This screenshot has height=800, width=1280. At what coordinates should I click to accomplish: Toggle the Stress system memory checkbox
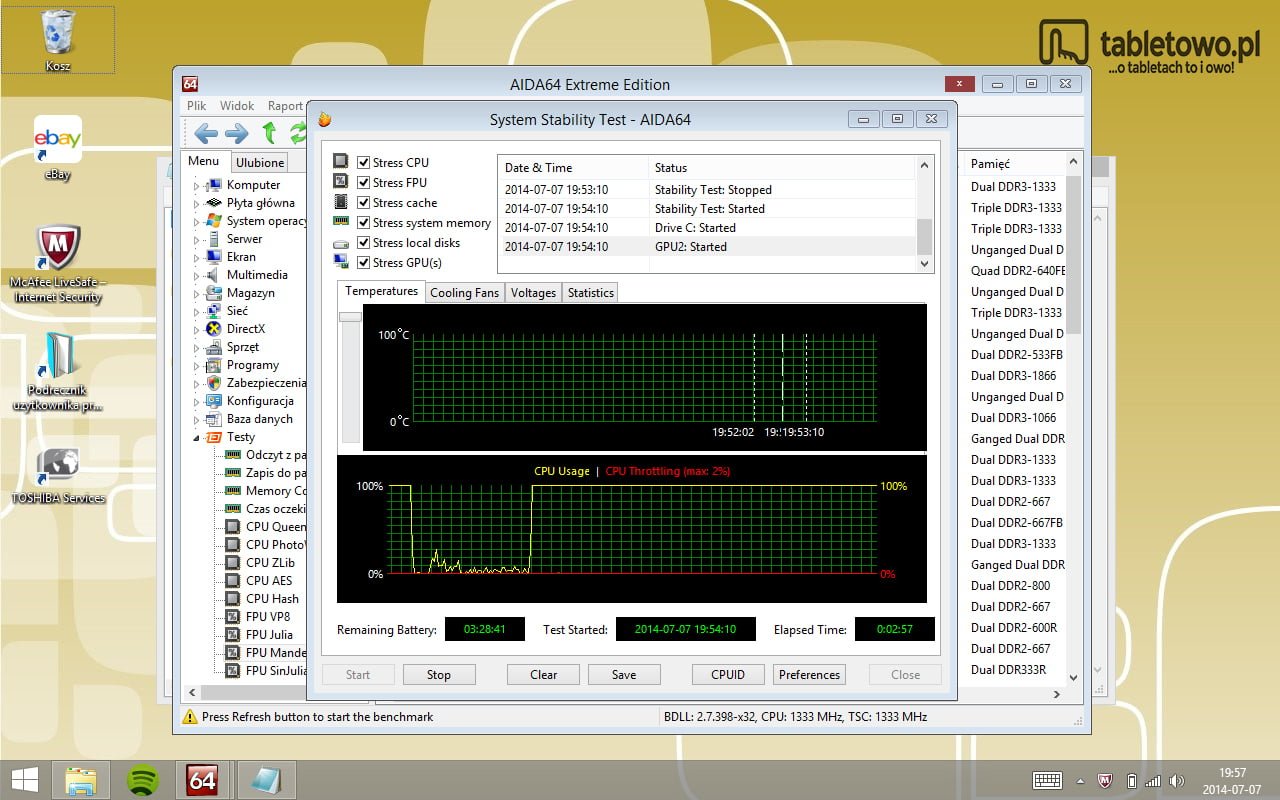tap(364, 222)
